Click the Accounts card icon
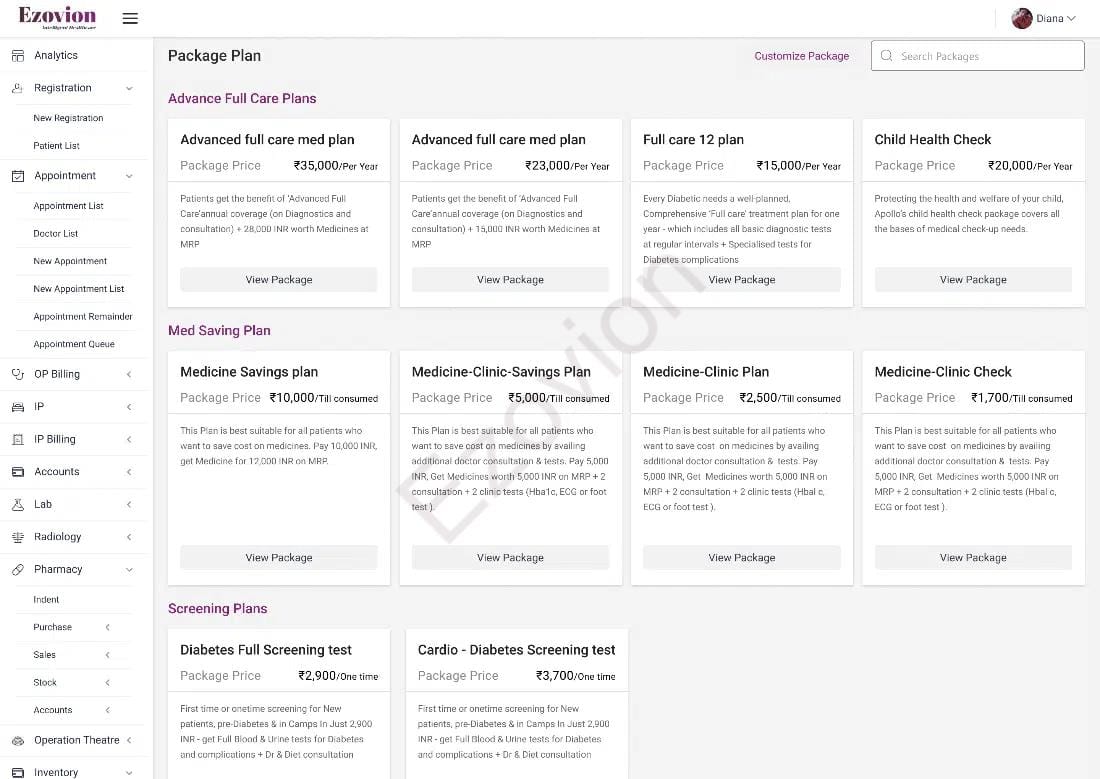The image size is (1100, 779). pos(18,472)
